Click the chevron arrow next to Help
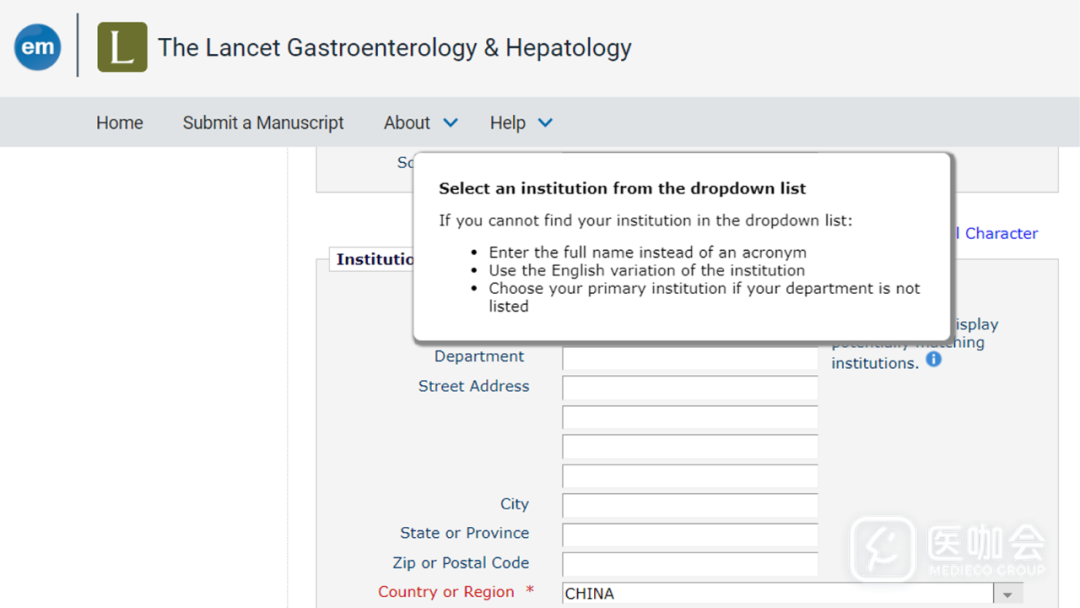Viewport: 1080px width, 608px height. pos(545,123)
